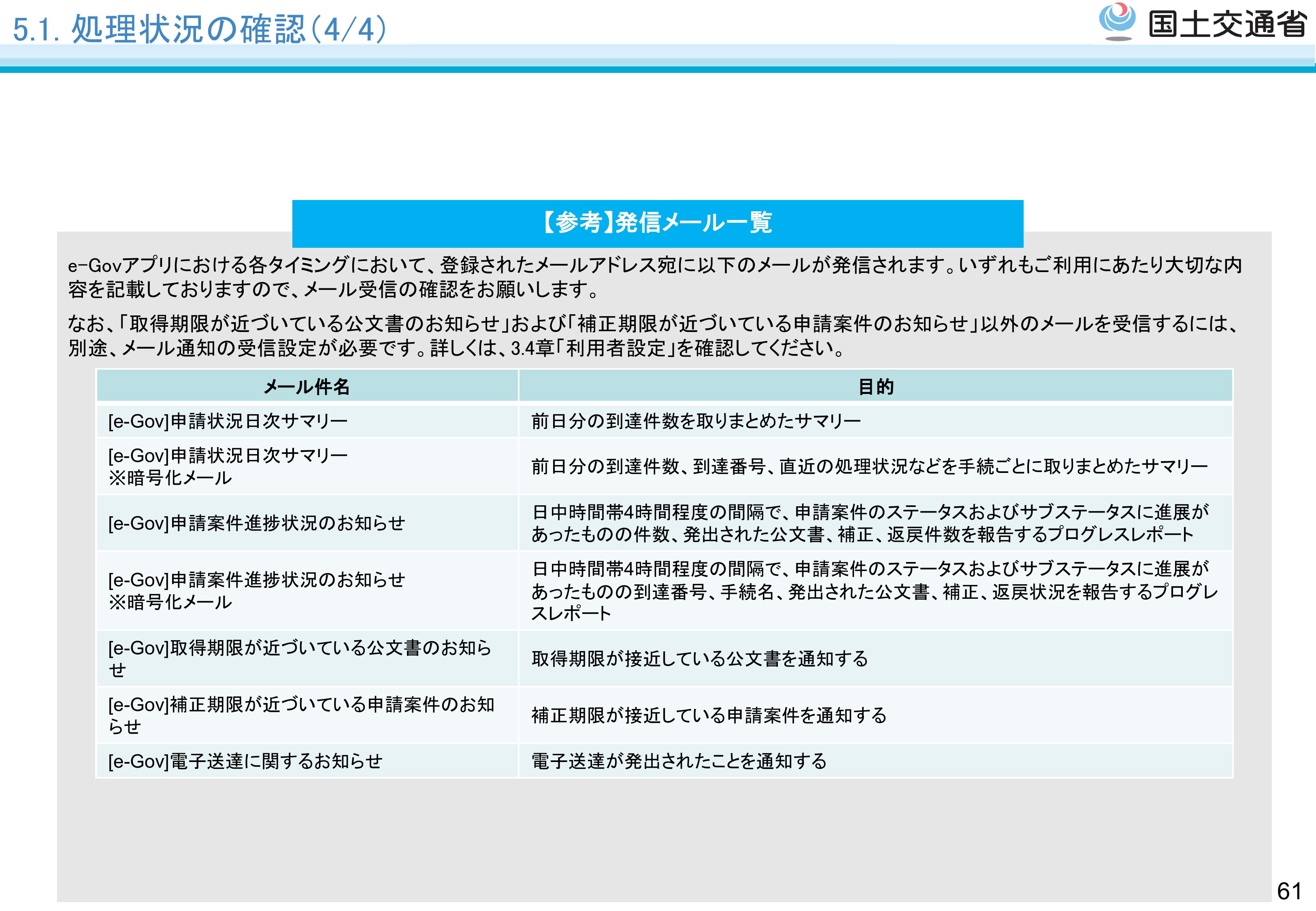Click the 国土交通省 logo icon
This screenshot has height=911, width=1316.
point(1117,21)
